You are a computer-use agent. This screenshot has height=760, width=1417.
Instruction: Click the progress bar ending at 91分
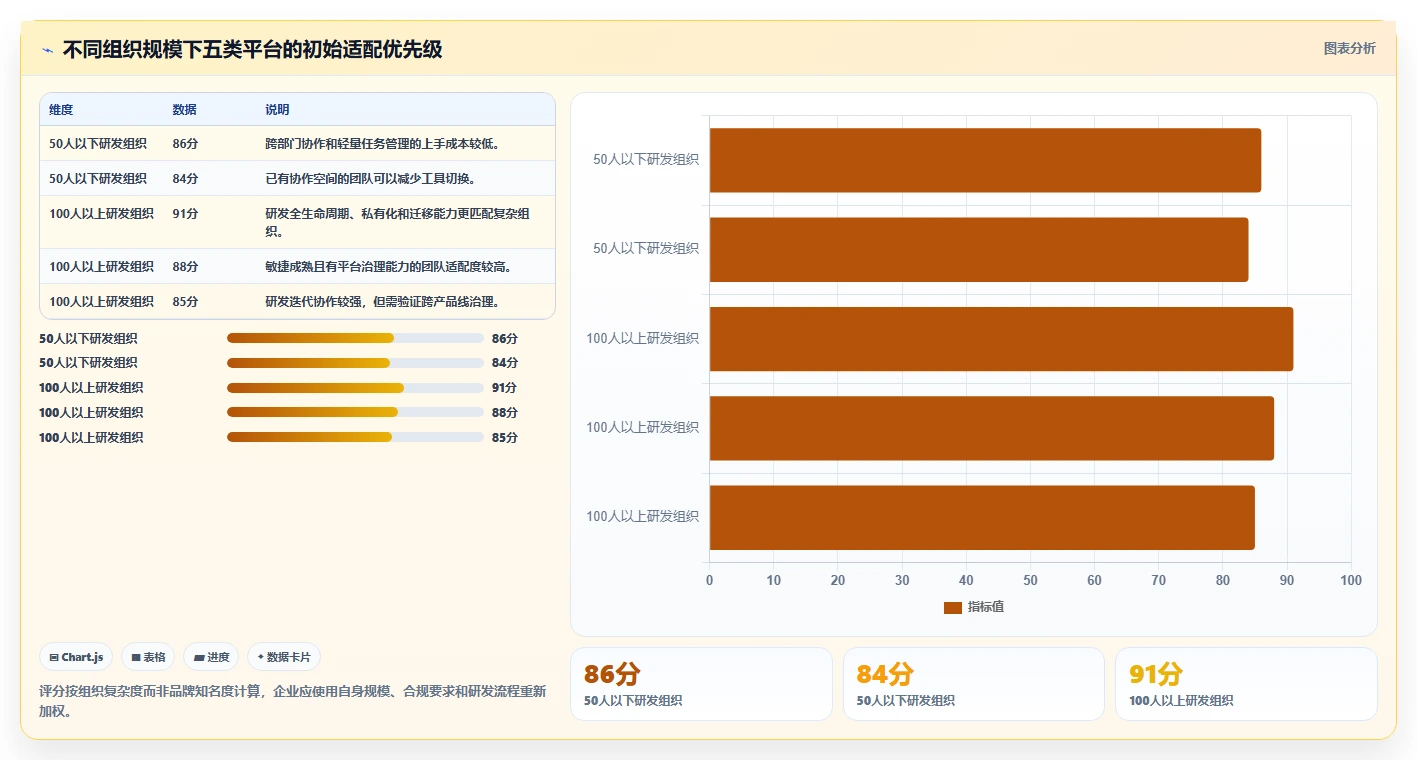tap(355, 388)
